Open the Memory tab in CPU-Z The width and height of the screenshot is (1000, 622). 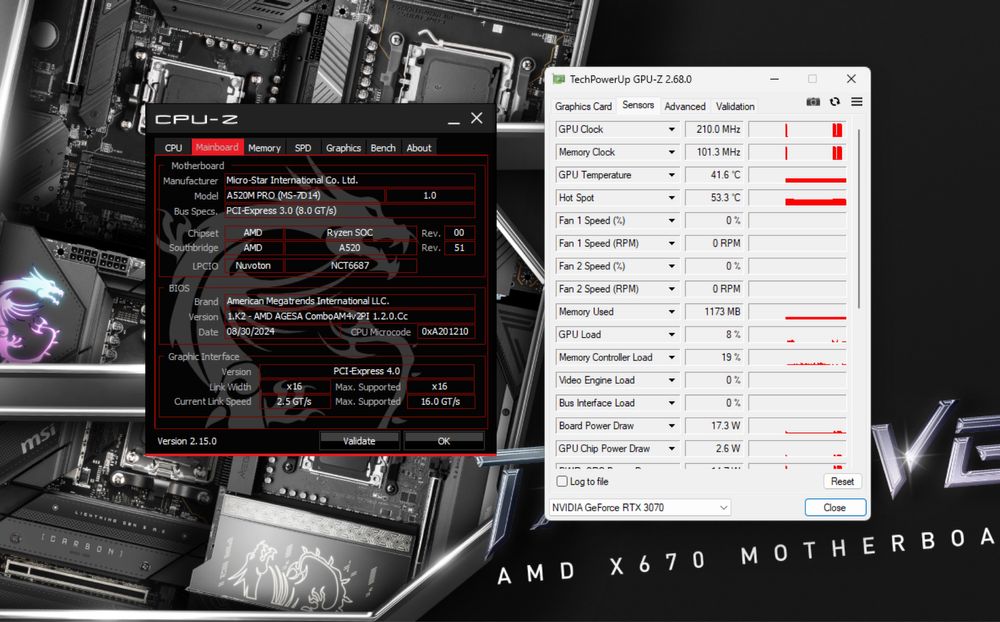pos(264,147)
